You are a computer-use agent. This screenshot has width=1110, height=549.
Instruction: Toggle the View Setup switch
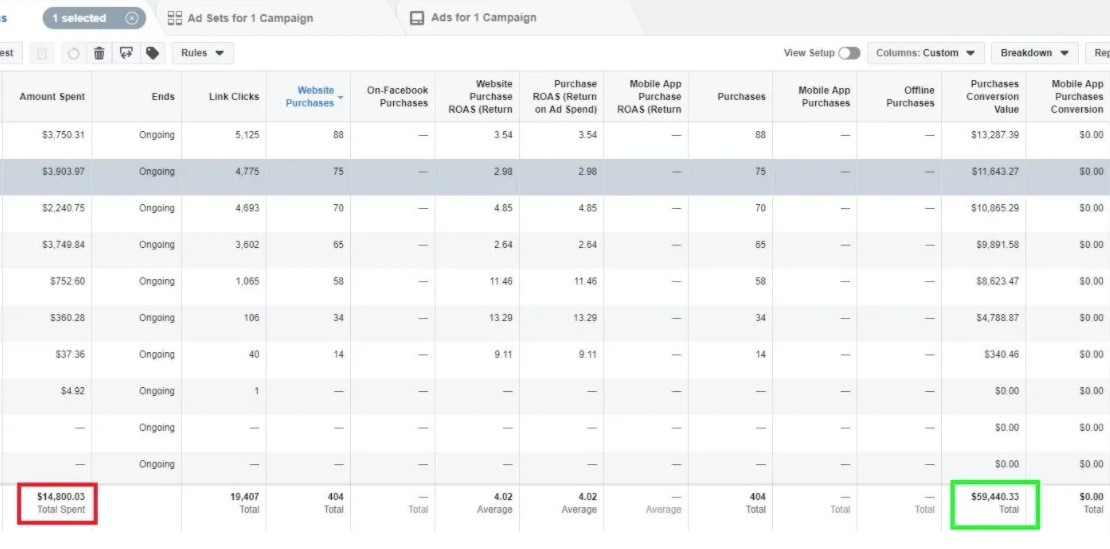[849, 53]
